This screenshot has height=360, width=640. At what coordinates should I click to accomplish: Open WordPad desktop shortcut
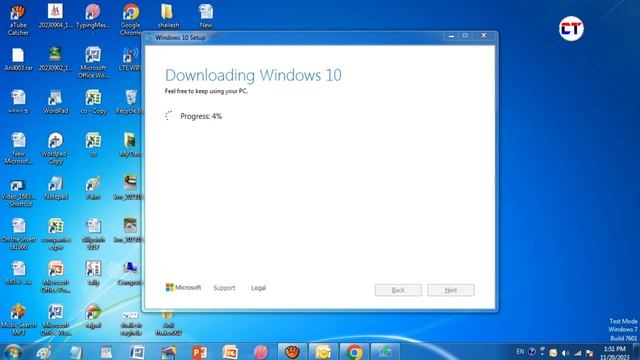pos(56,102)
